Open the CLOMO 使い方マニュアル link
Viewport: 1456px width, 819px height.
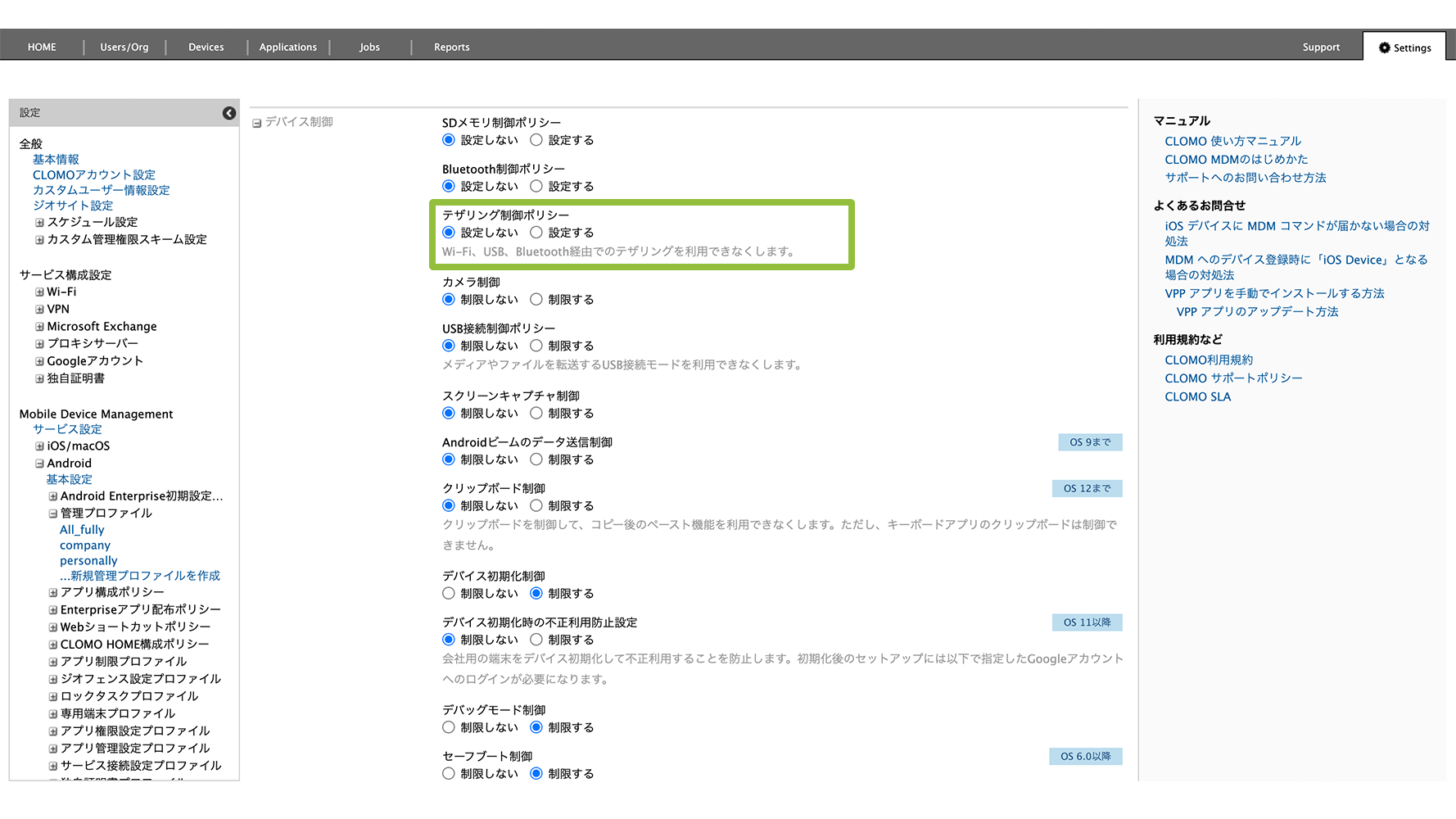(x=1232, y=141)
